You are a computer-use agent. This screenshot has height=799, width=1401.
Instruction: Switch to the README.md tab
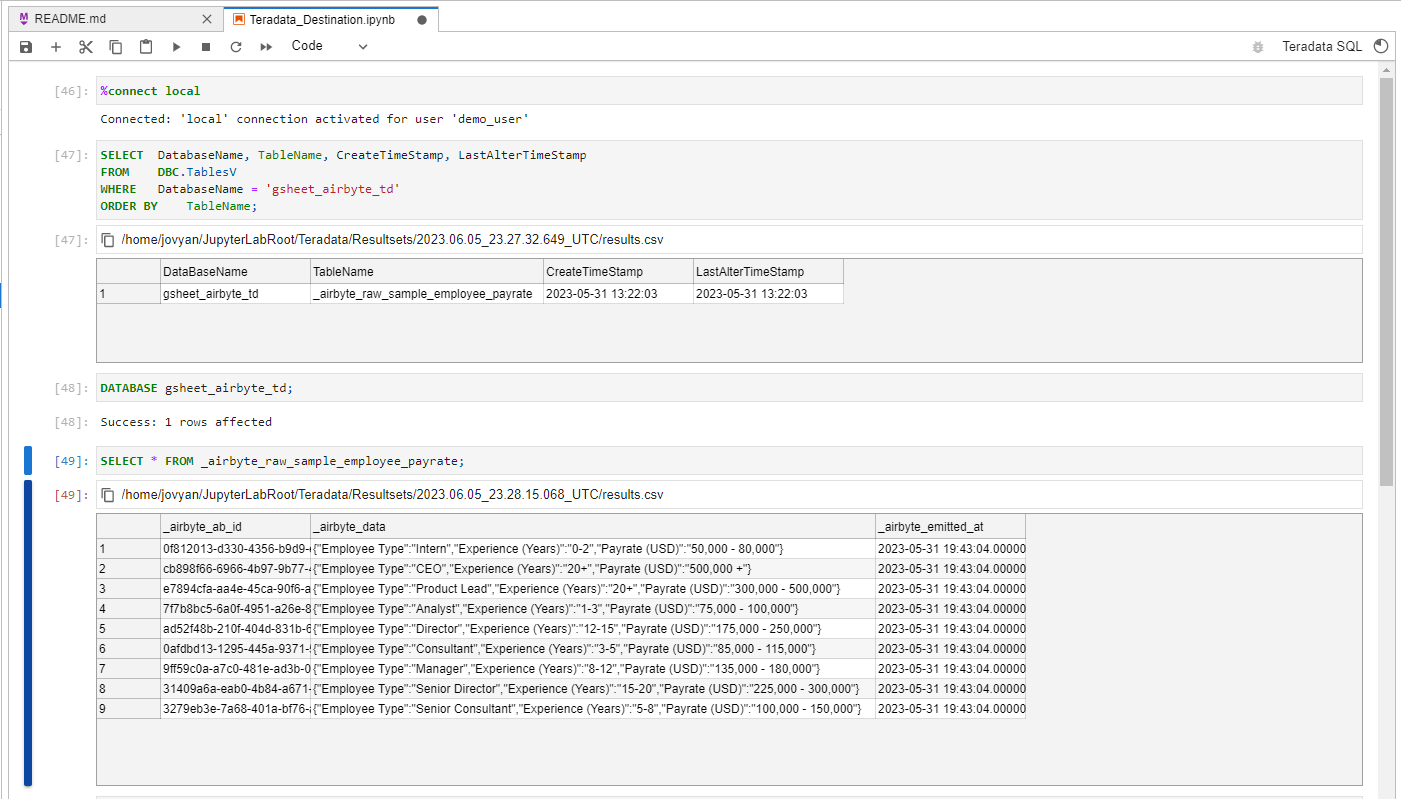click(100, 17)
